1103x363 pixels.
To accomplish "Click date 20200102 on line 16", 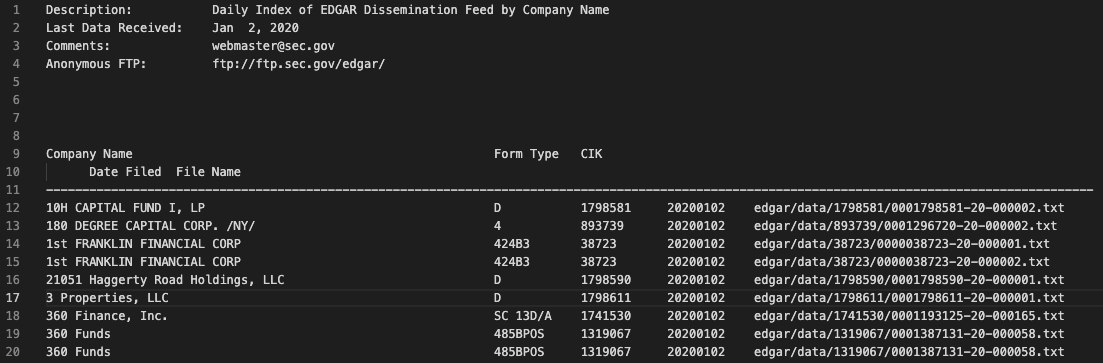I will [696, 280].
